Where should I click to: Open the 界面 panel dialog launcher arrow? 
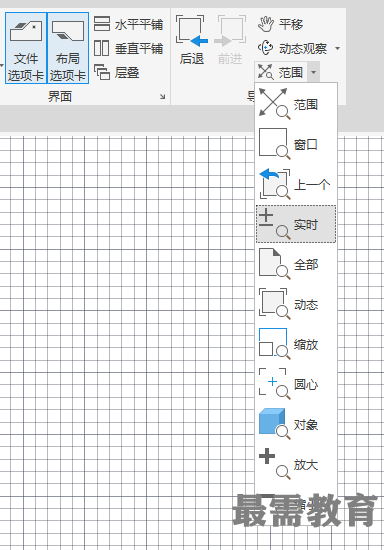coord(162,96)
